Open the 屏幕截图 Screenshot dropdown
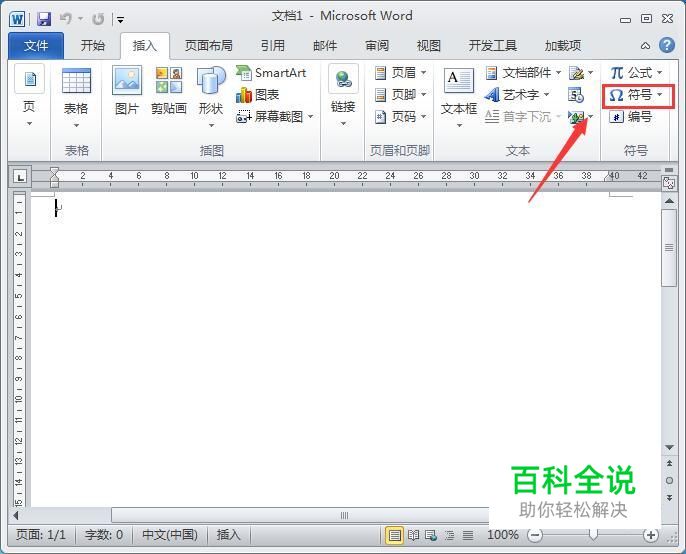Image resolution: width=686 pixels, height=554 pixels. pos(275,116)
